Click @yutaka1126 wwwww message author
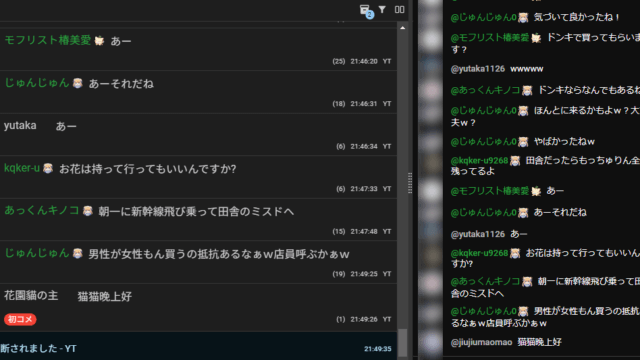 tap(478, 69)
